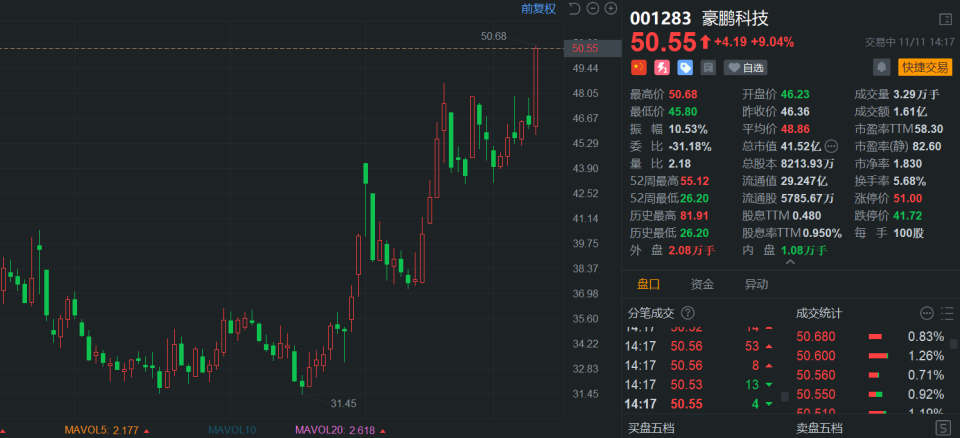Zoom in the K-line chart with plus icon
The height and width of the screenshot is (438, 960).
(610, 9)
